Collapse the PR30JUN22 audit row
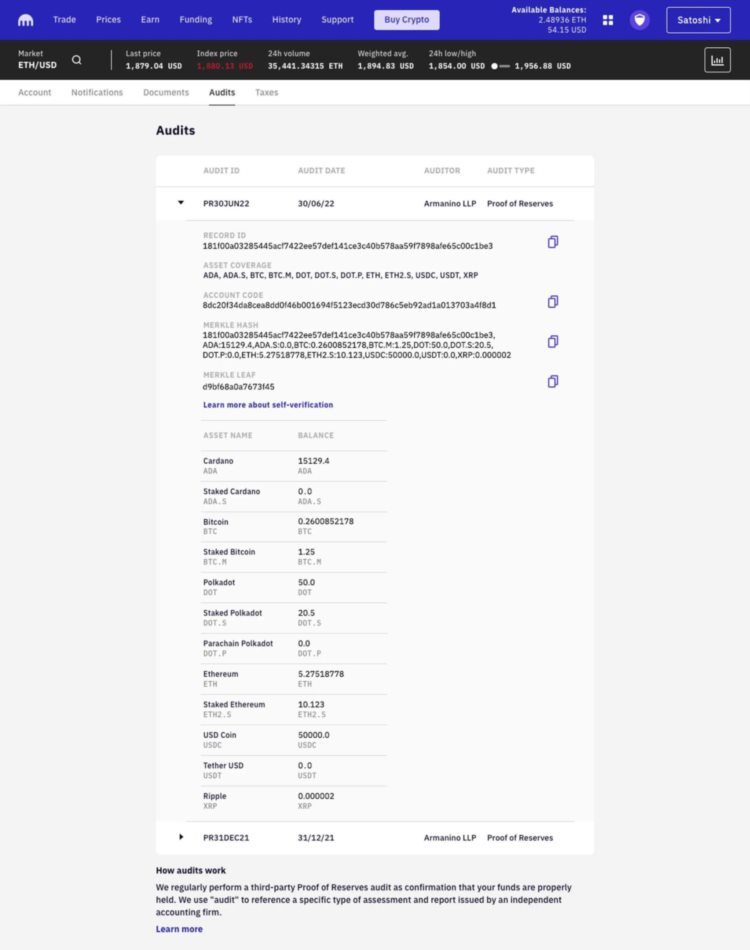This screenshot has width=750, height=950. coord(181,203)
